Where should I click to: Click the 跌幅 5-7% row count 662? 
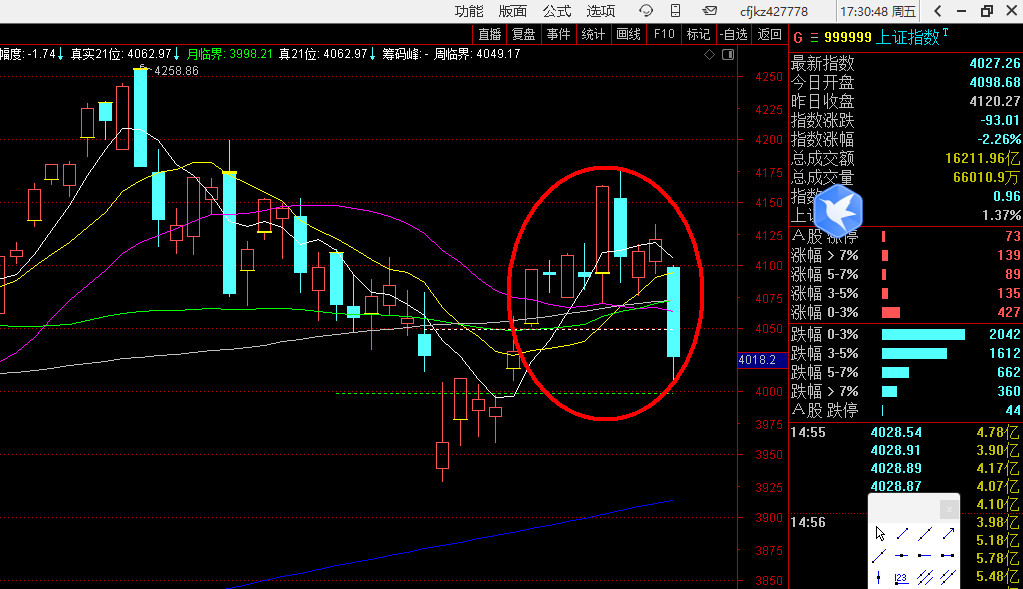1008,372
